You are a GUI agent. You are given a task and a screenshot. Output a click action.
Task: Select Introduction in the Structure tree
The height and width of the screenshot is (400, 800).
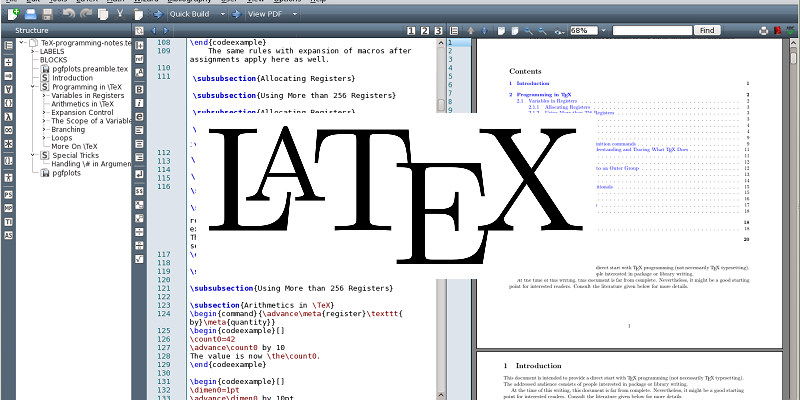click(72, 78)
